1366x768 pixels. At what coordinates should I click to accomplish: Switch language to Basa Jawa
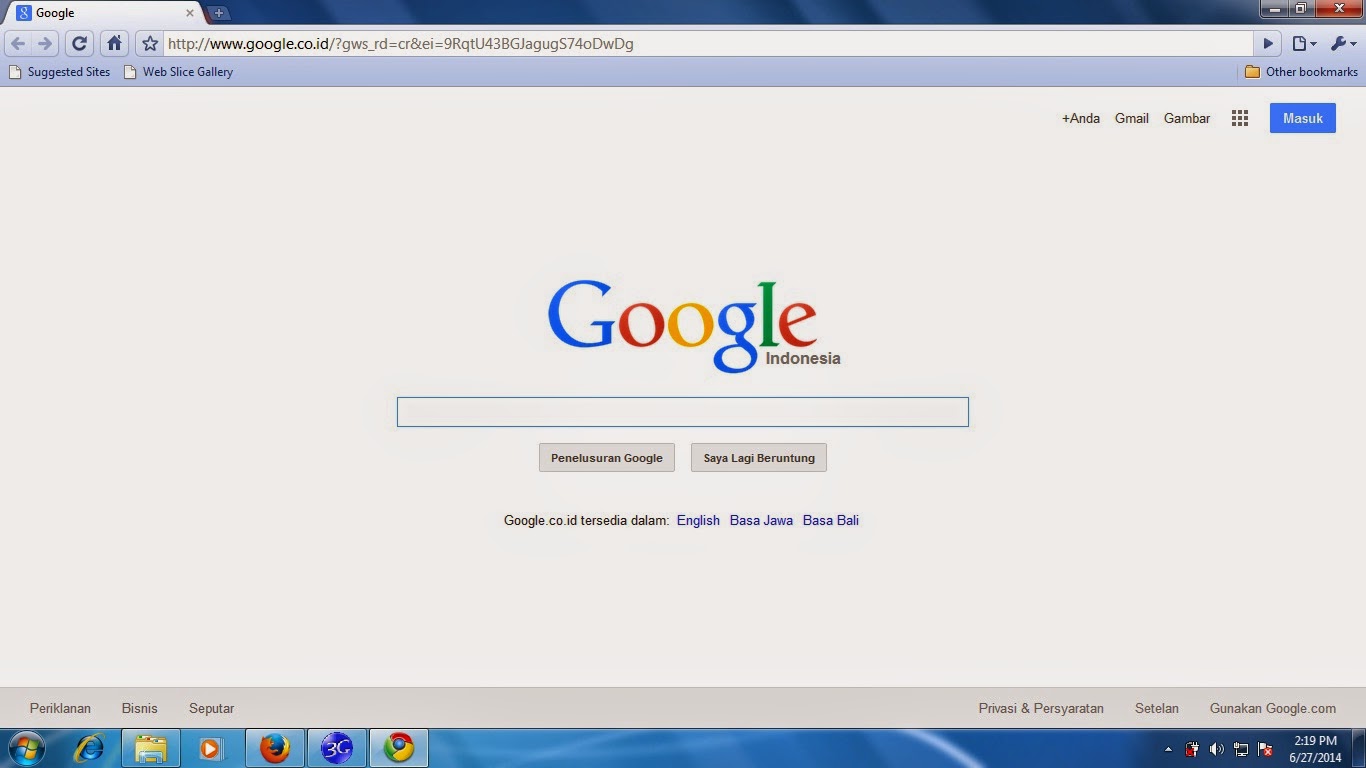761,520
